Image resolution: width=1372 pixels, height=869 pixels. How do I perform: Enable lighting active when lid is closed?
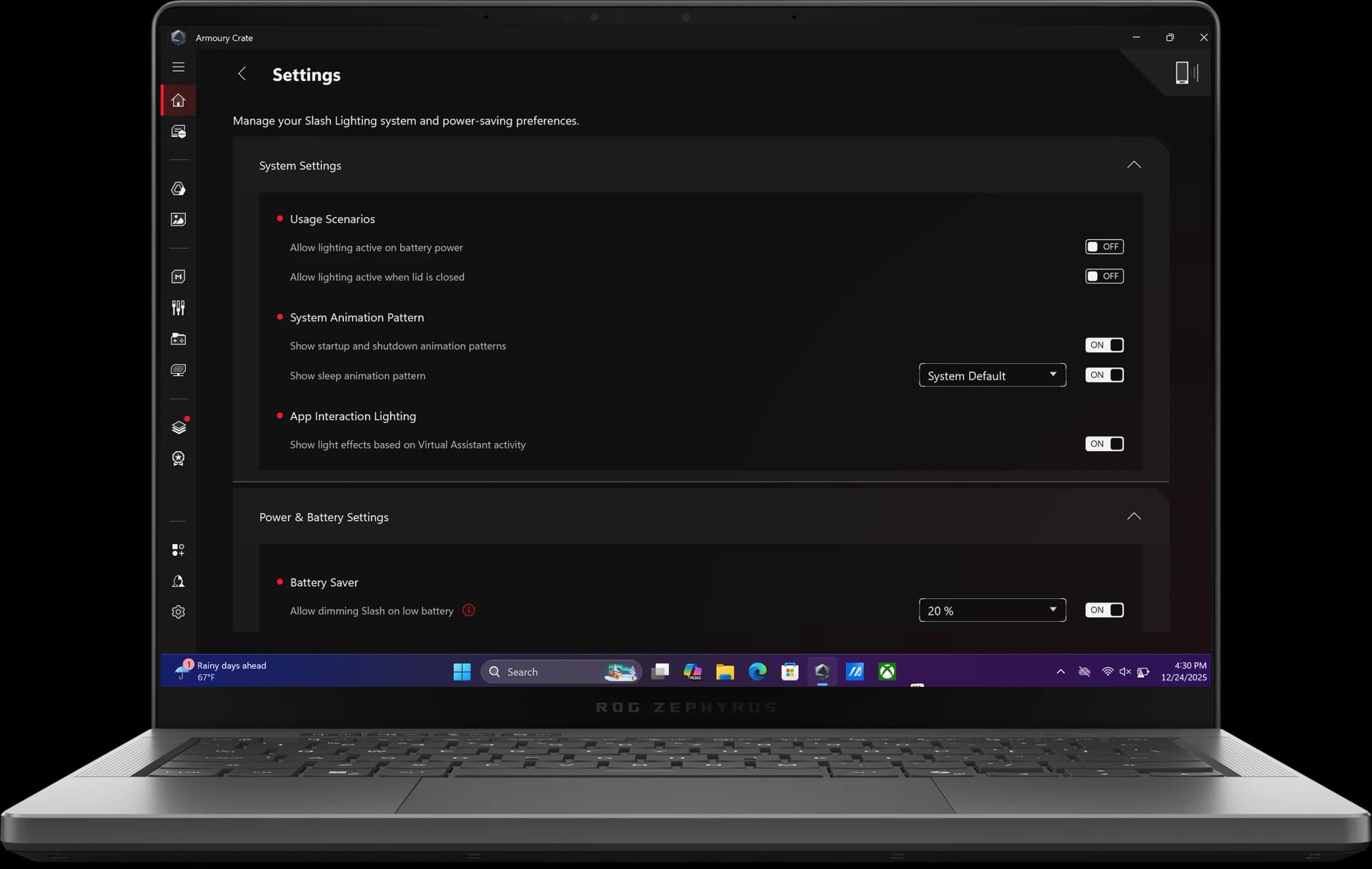(1104, 277)
